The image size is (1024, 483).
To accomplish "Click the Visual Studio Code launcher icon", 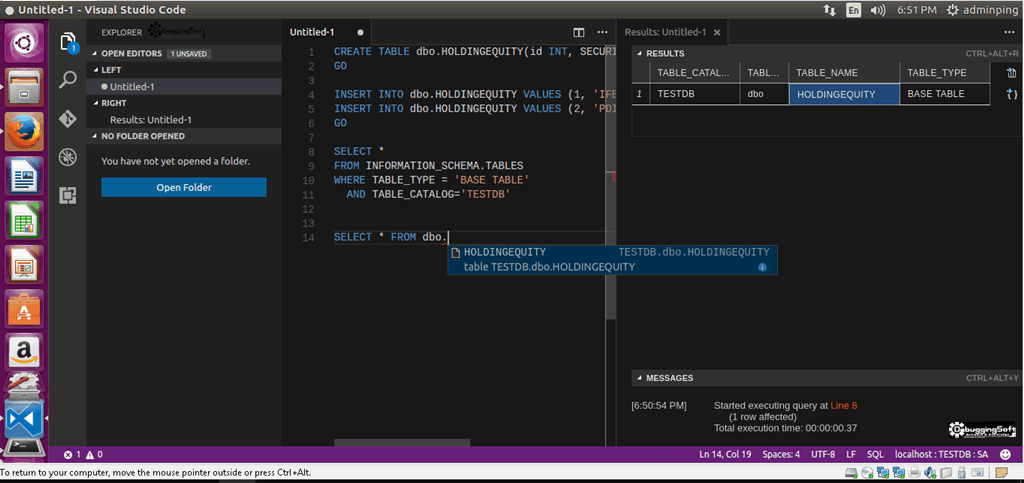I will tap(25, 420).
